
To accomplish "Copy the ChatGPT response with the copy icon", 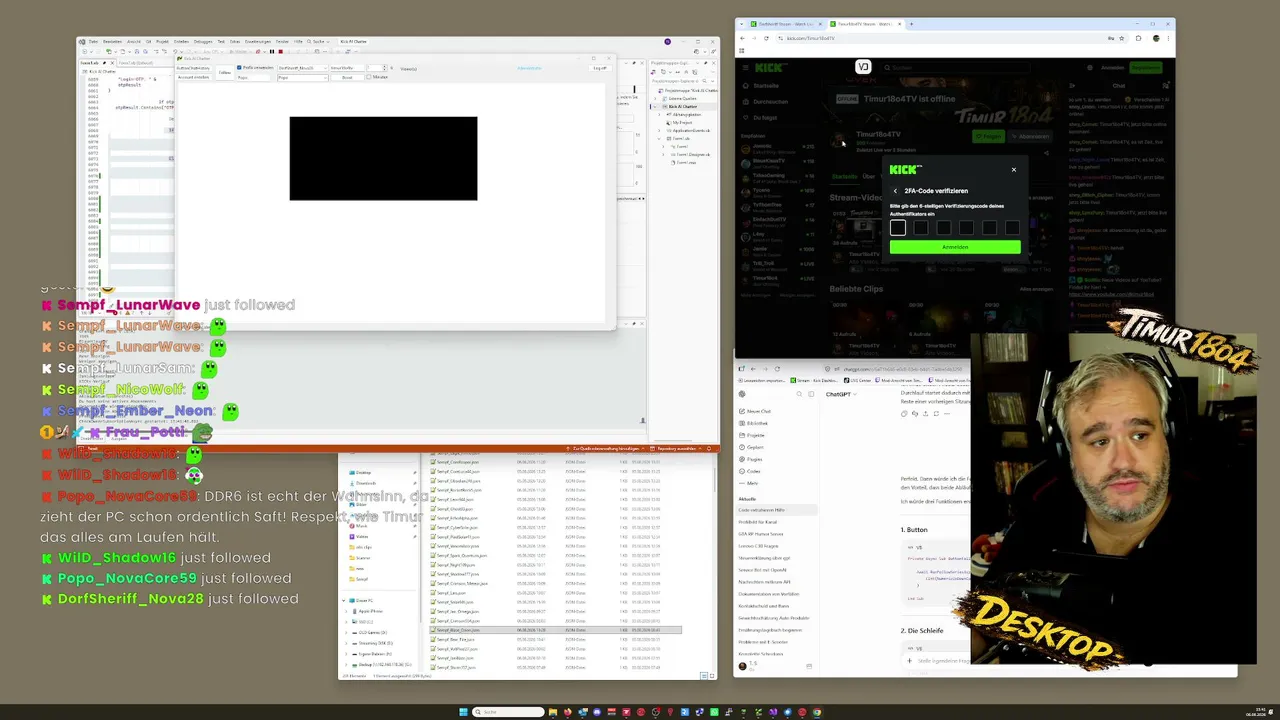I will pos(905,413).
